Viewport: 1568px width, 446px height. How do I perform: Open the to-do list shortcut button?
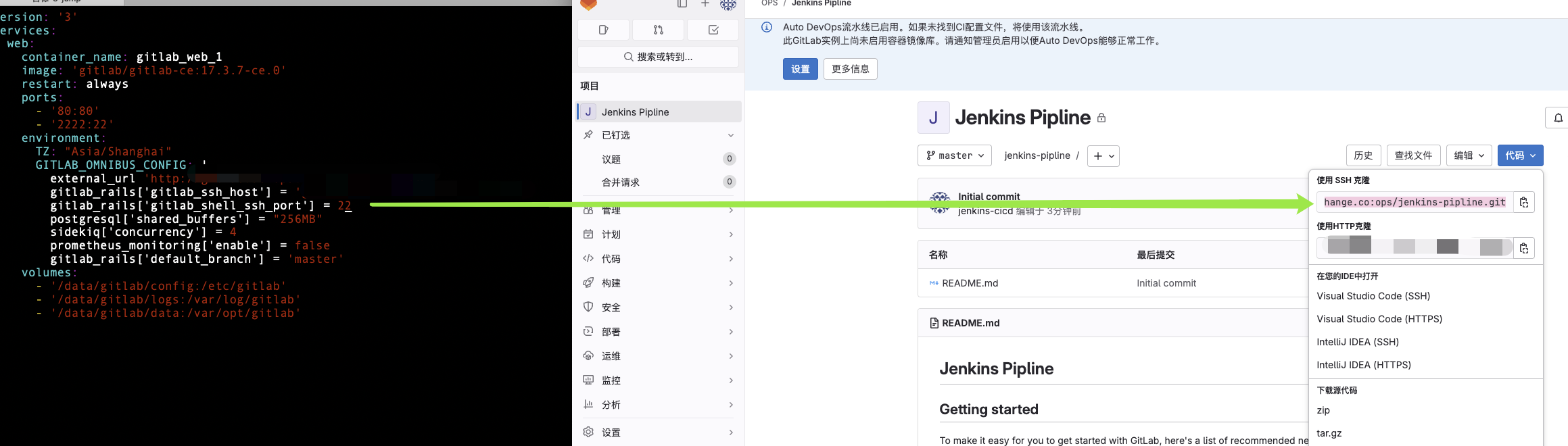coord(713,30)
